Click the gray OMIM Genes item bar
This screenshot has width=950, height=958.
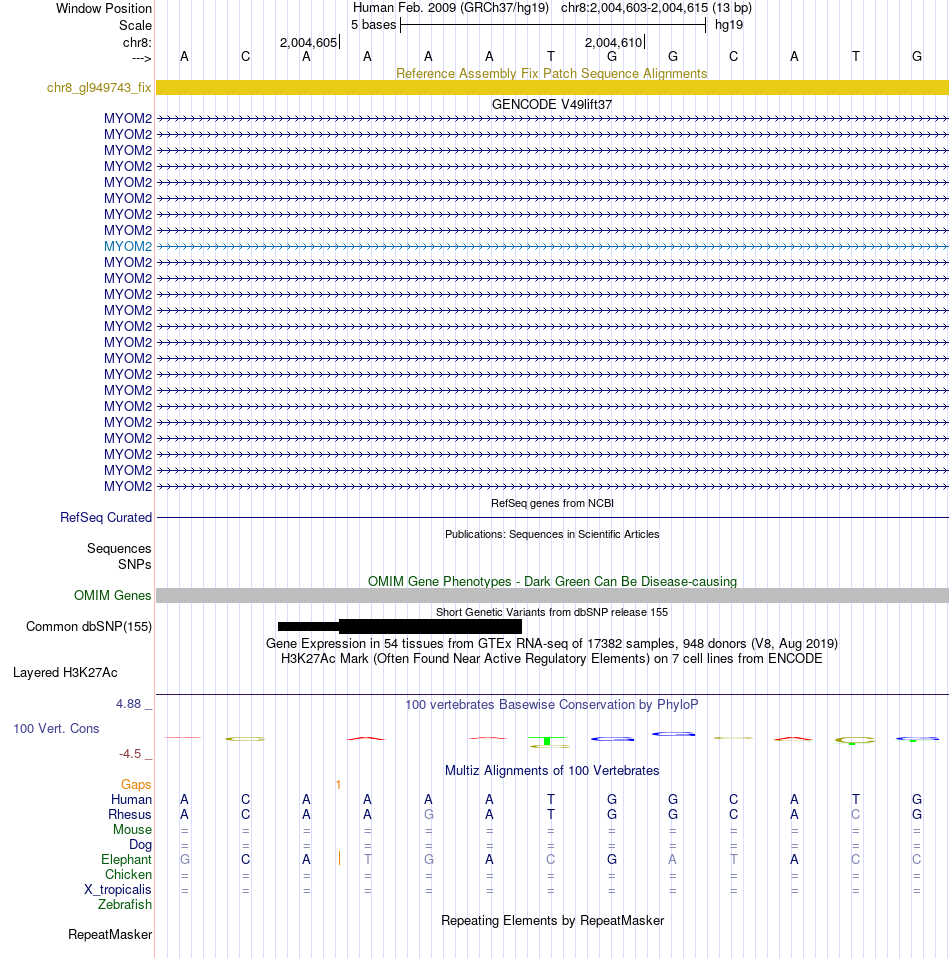coord(552,596)
